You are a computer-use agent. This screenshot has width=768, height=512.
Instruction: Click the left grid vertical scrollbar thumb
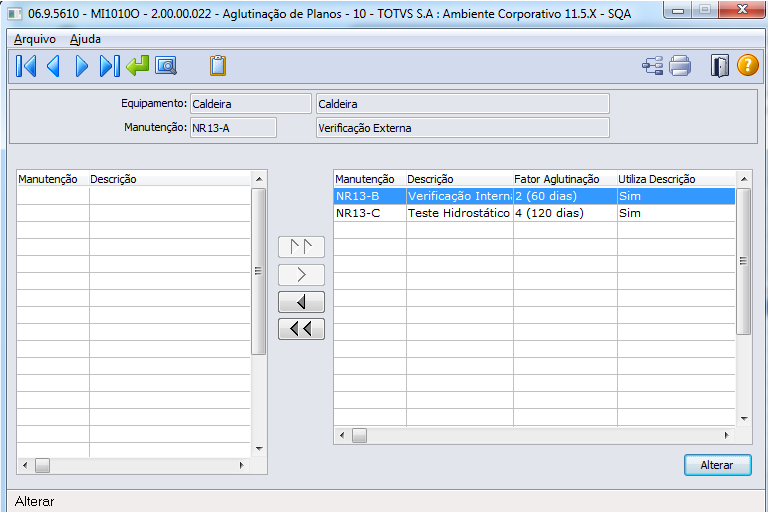pyautogui.click(x=259, y=271)
